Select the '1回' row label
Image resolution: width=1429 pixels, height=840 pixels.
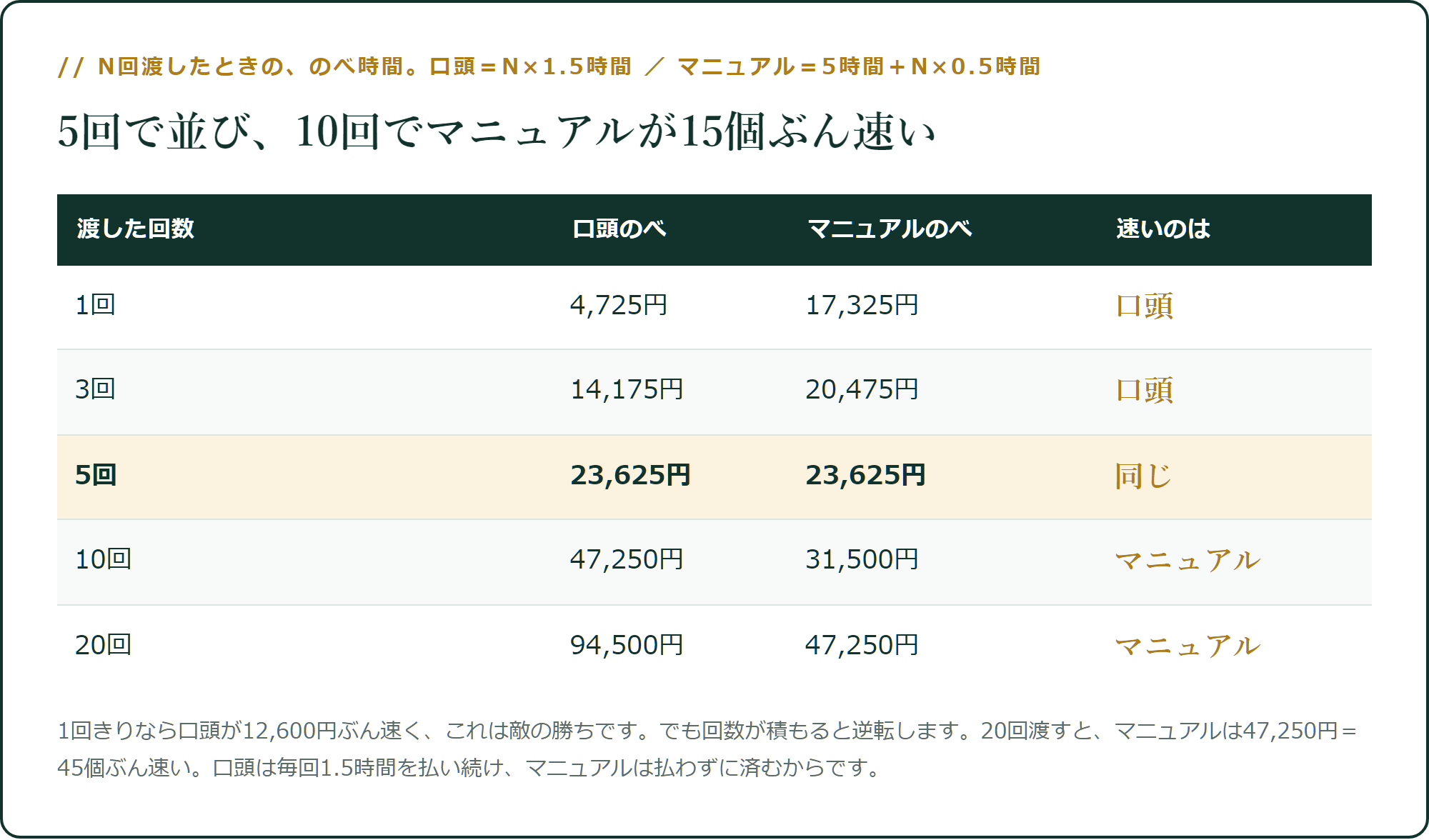click(x=95, y=305)
